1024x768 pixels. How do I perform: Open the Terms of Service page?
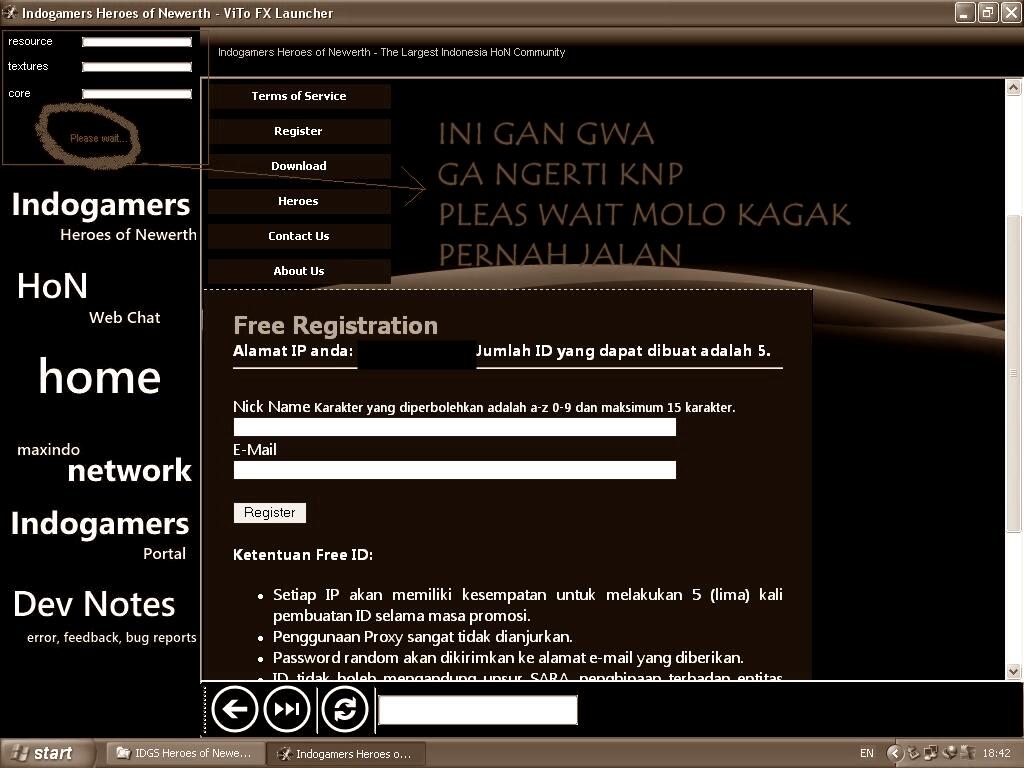pos(299,96)
